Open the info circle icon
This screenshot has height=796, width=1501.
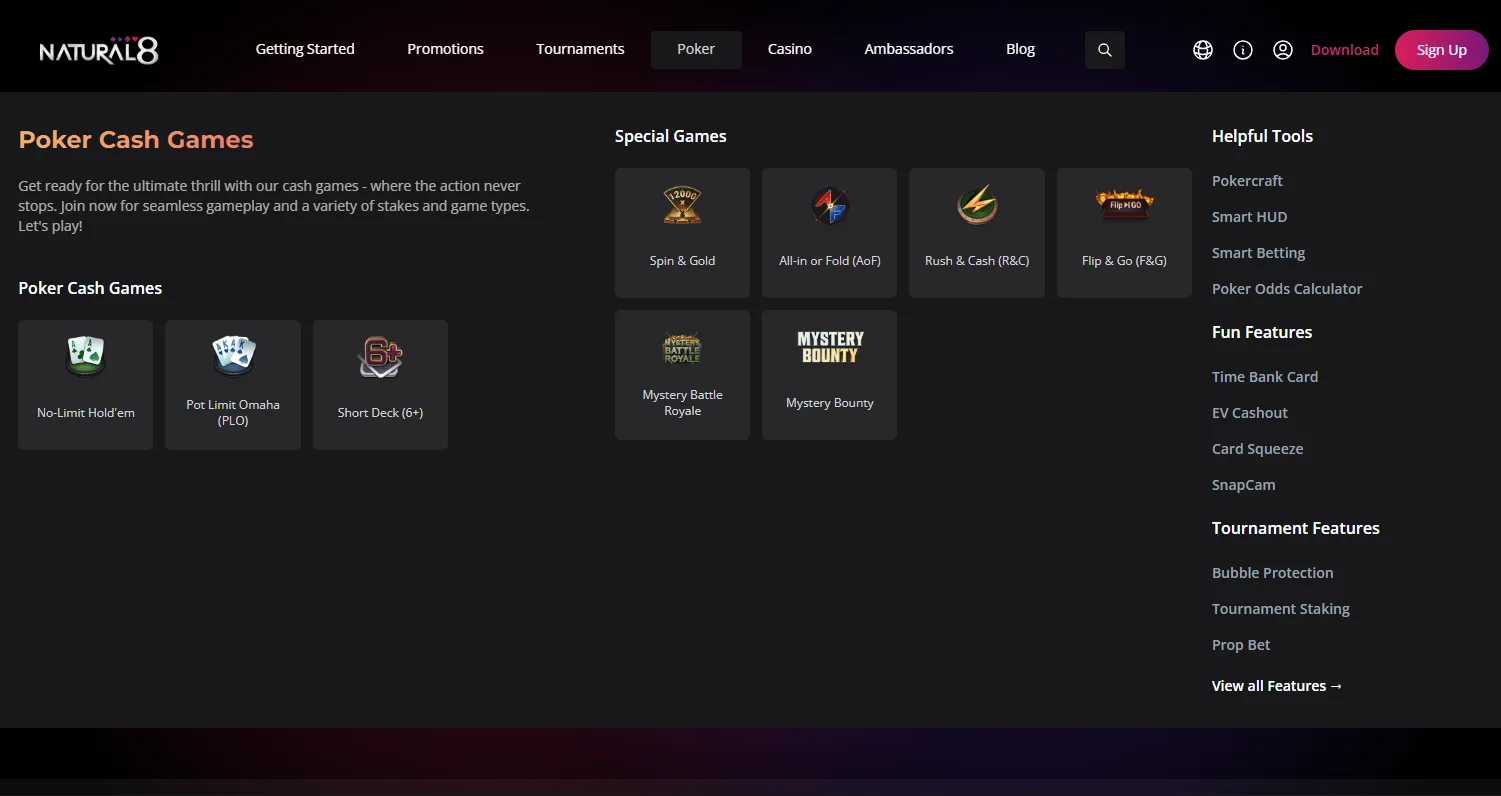(x=1243, y=50)
